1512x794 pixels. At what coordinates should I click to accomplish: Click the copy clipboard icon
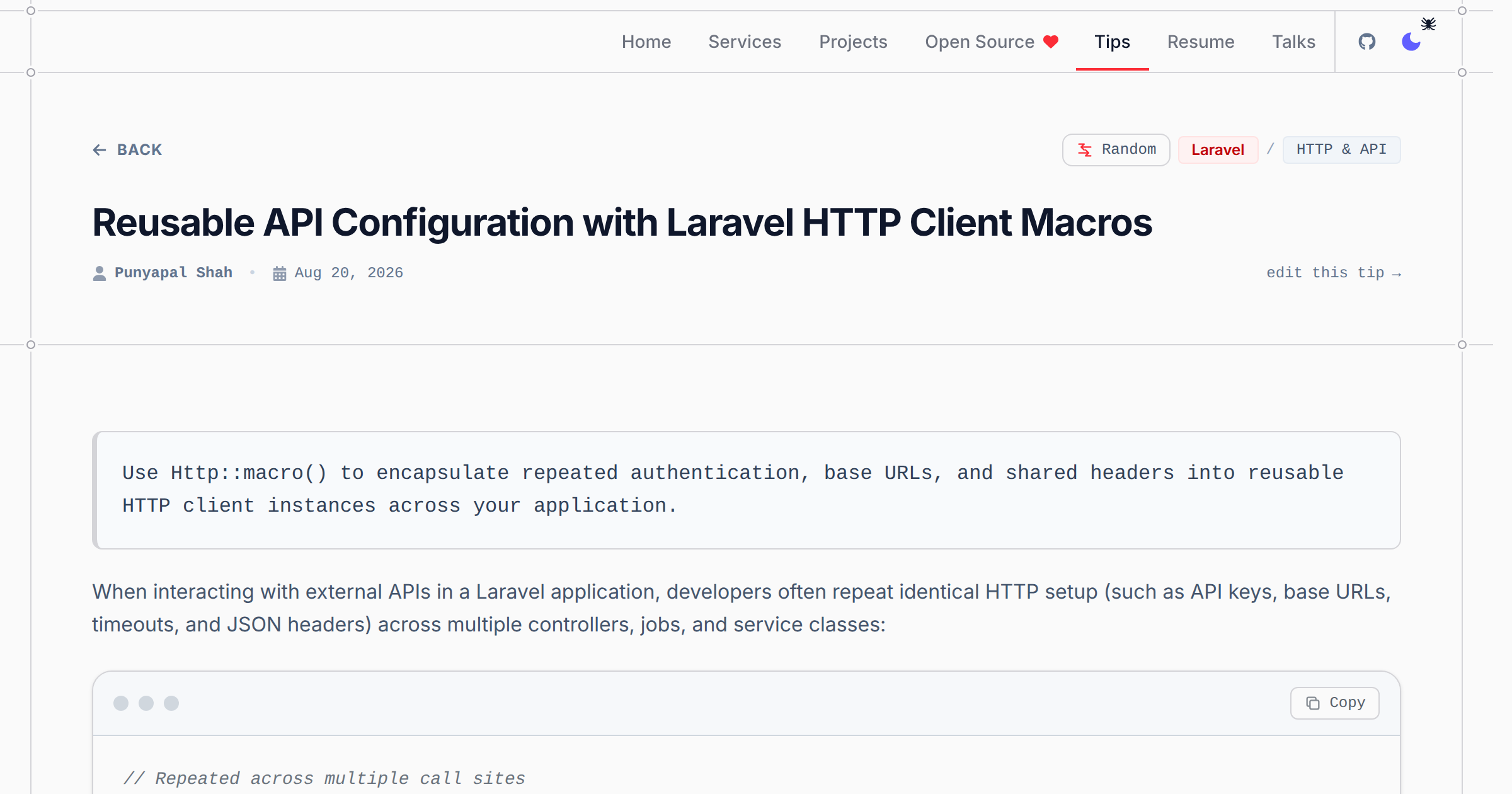click(1313, 703)
